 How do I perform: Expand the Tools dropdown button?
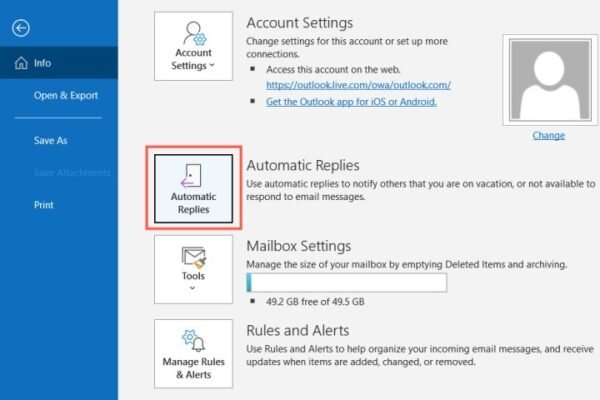pyautogui.click(x=193, y=269)
